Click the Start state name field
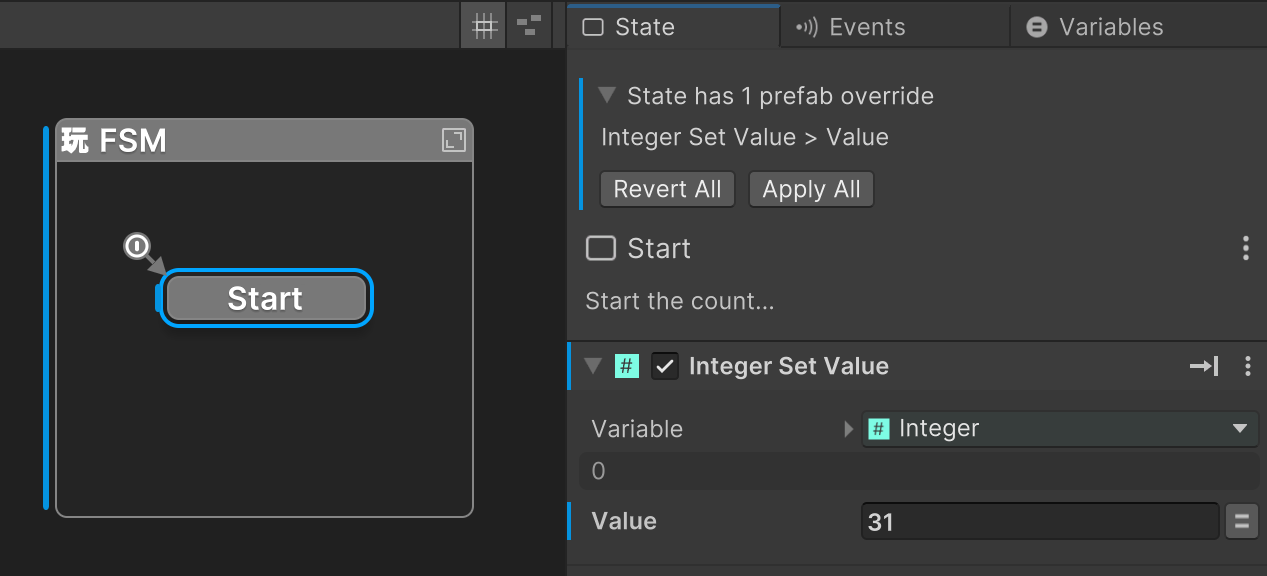 coord(659,248)
